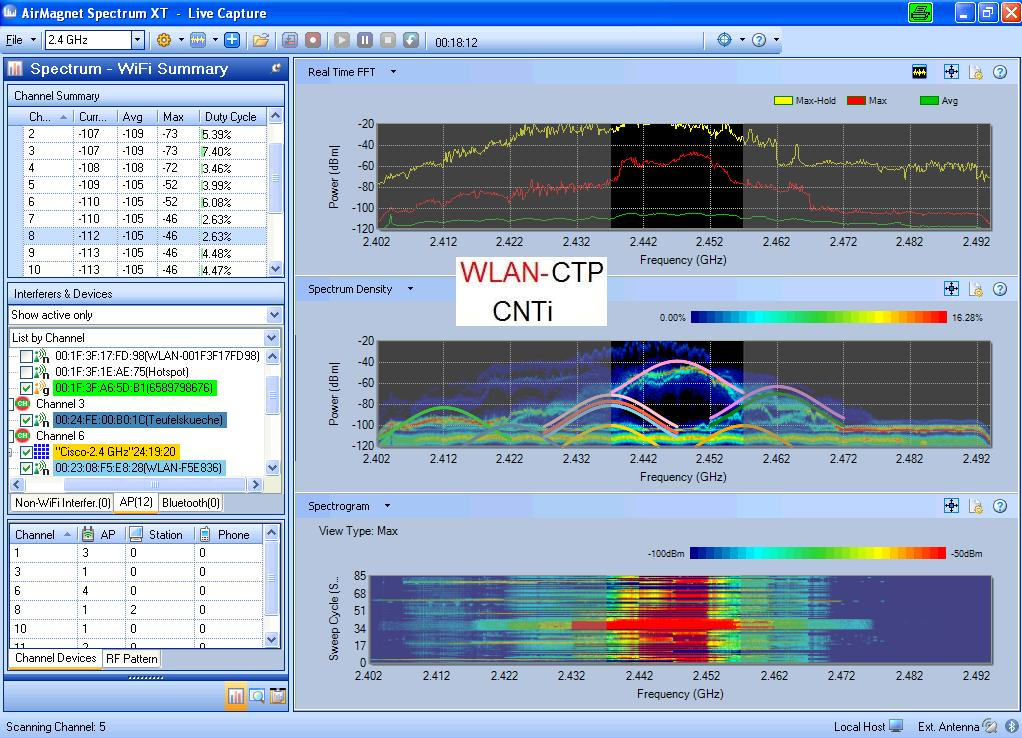Export the Spectrum Density chart

click(x=976, y=289)
